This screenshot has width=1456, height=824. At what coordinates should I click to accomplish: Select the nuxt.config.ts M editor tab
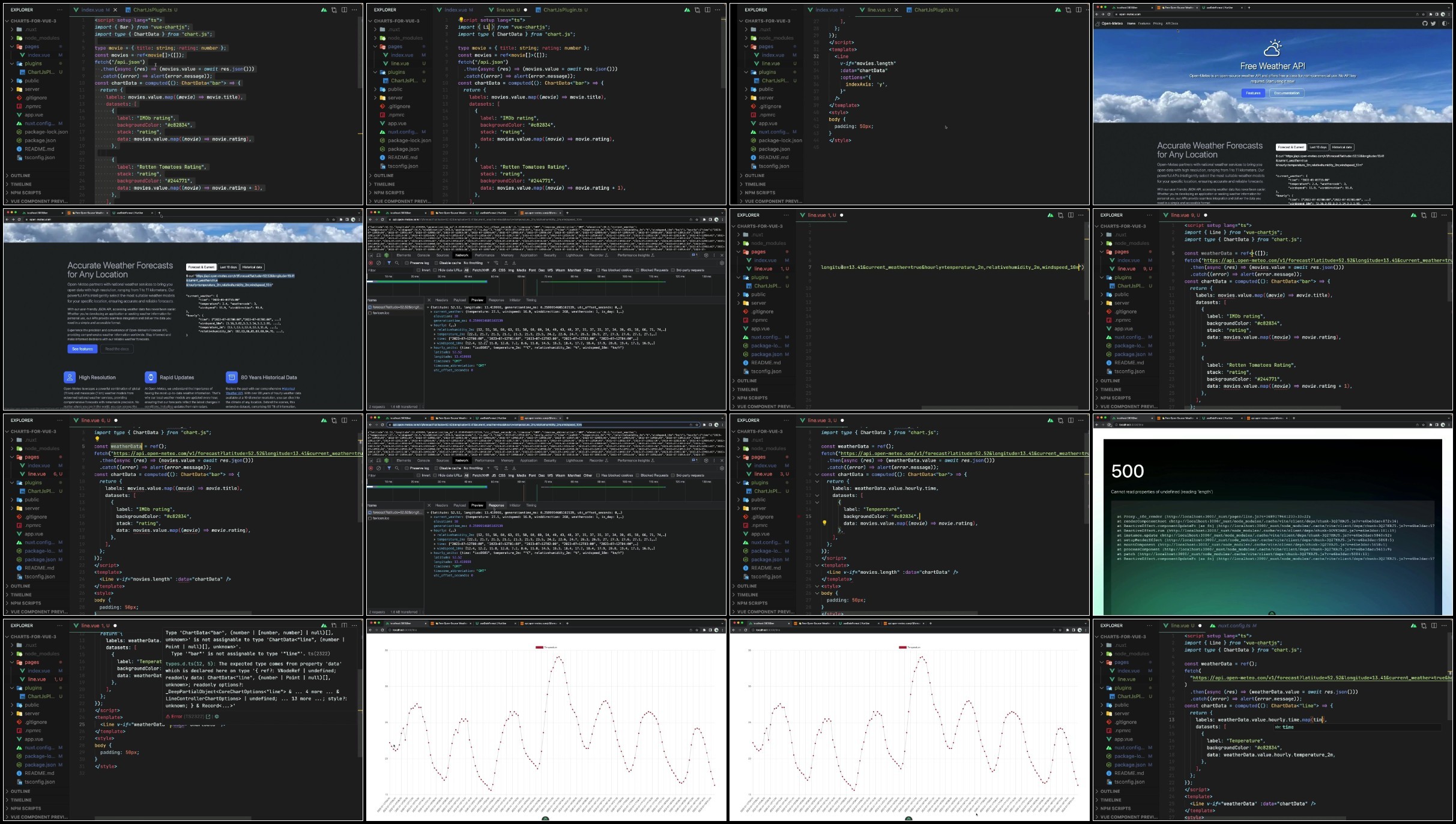[1232, 625]
